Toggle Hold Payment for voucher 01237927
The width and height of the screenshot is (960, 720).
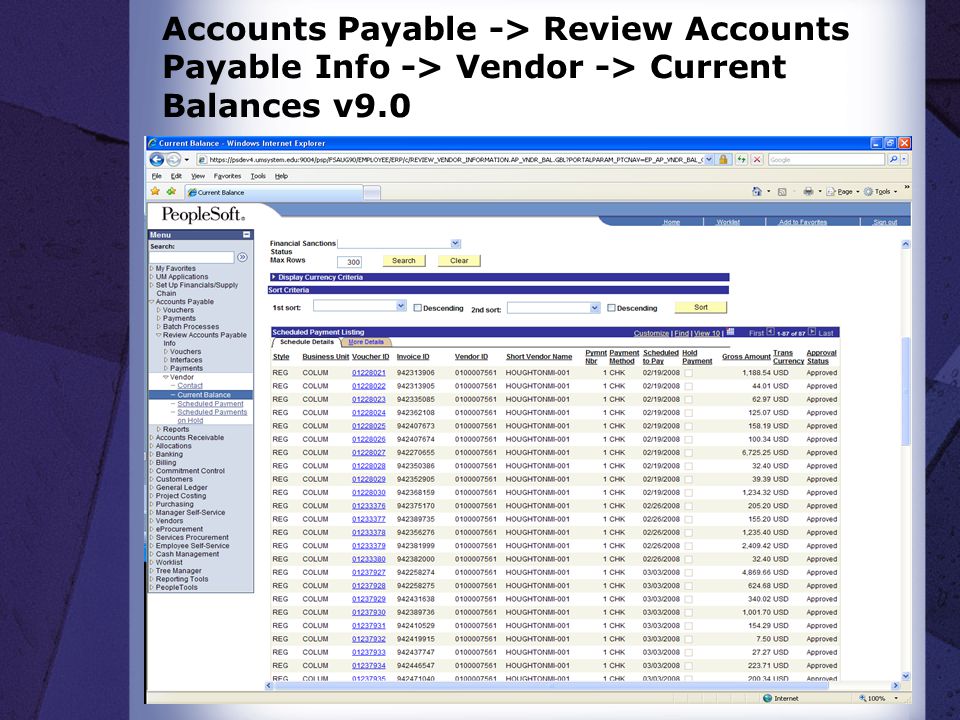[689, 572]
